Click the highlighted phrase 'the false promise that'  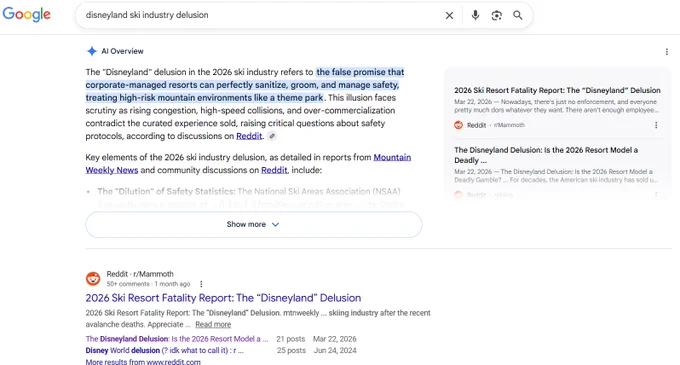[x=360, y=72]
